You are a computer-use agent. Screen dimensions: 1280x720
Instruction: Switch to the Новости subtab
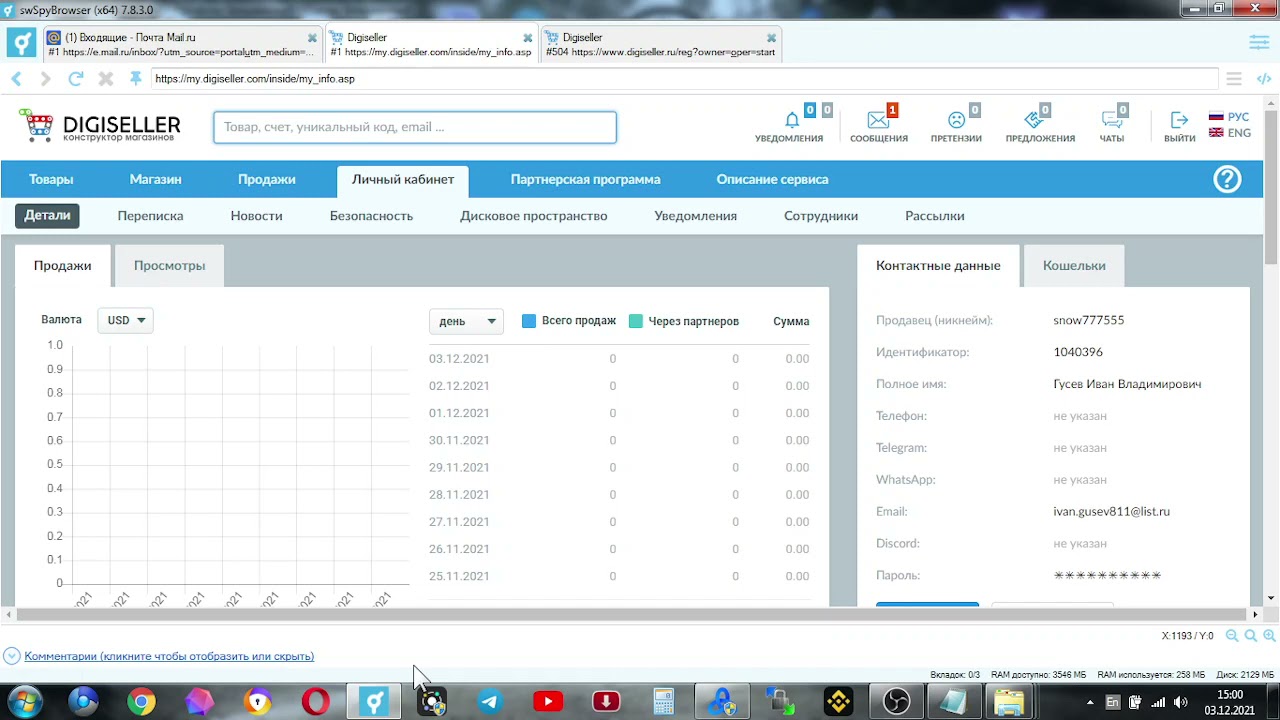coord(256,216)
